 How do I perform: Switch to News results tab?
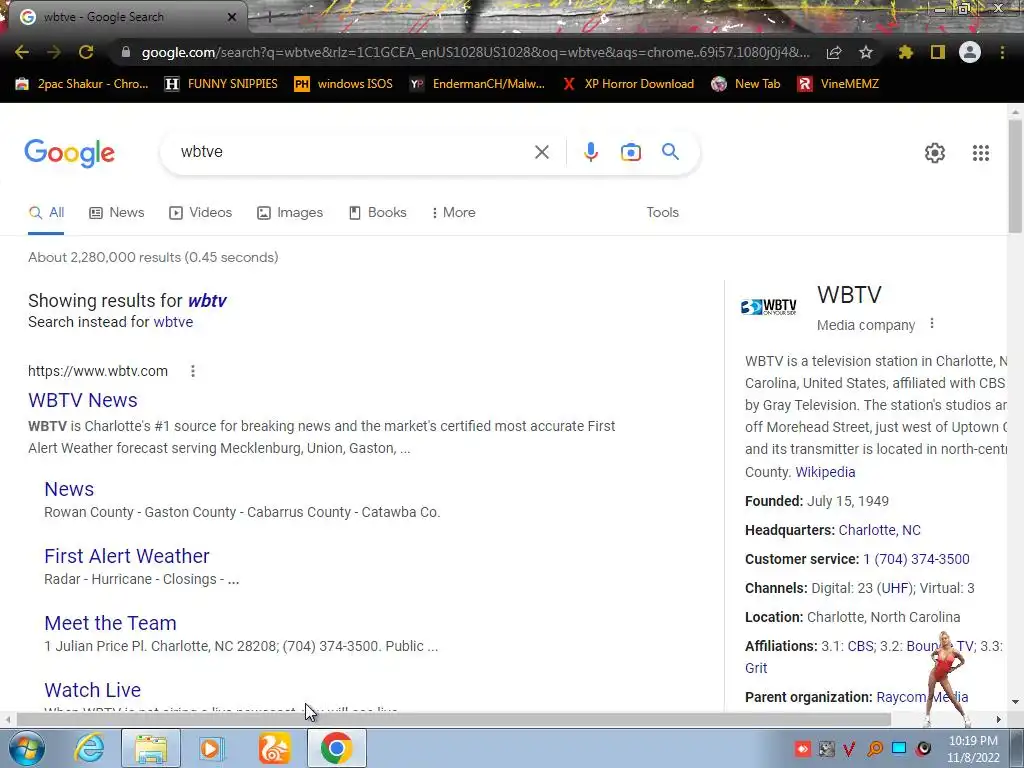[117, 213]
